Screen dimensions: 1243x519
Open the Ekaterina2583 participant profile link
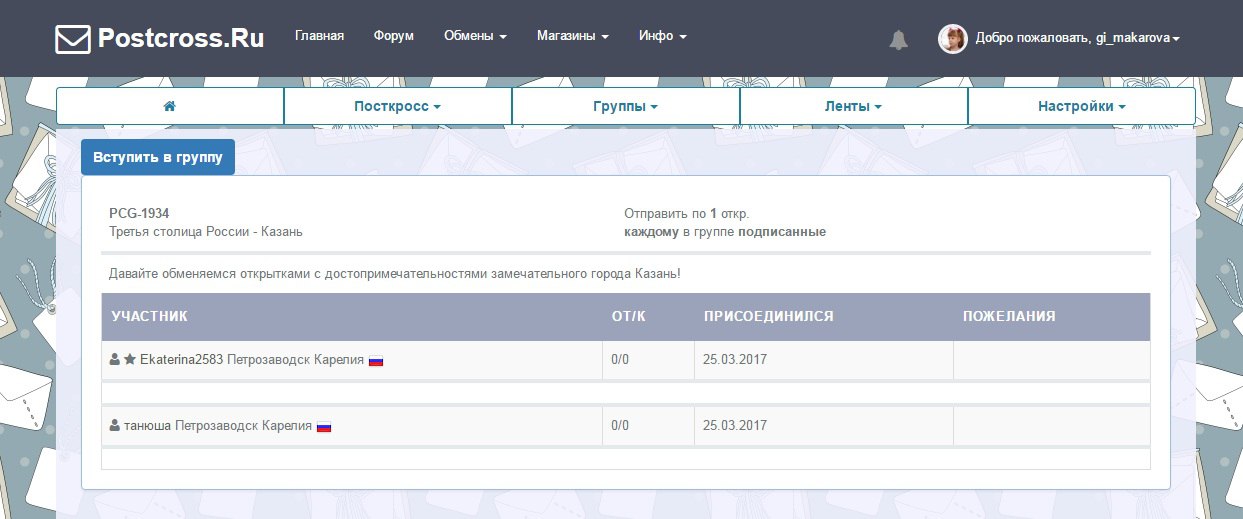181,359
